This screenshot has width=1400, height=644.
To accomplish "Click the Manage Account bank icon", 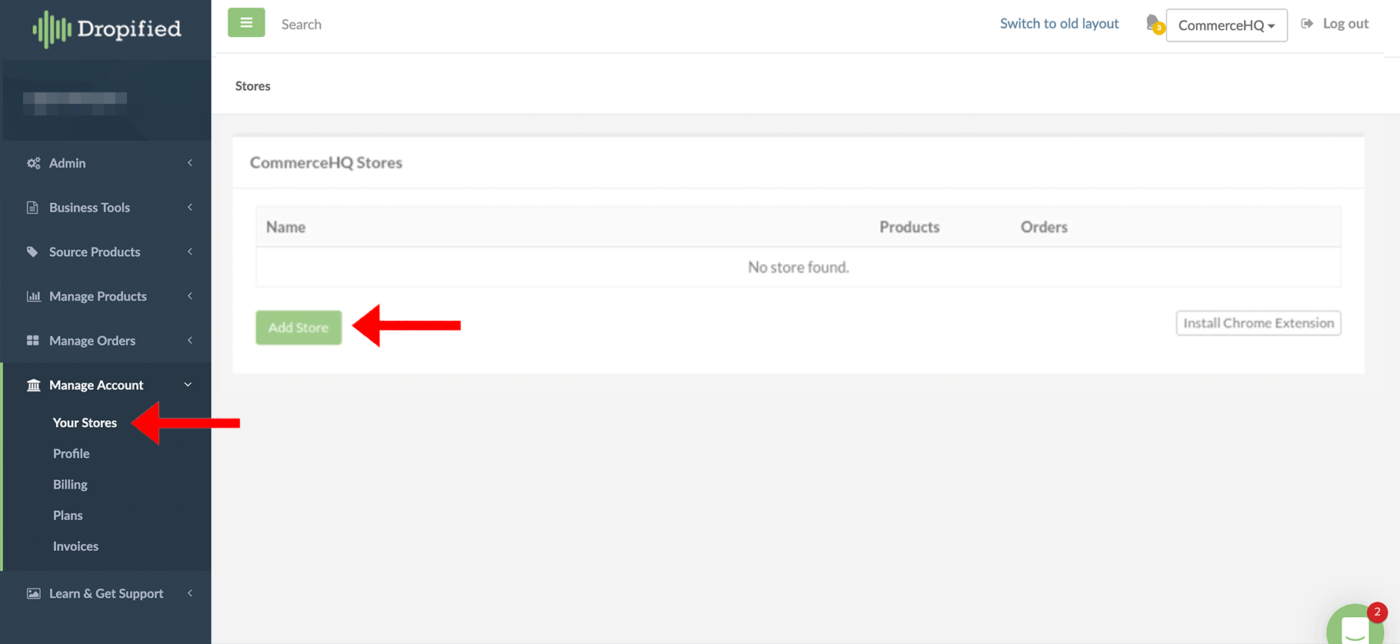I will coord(33,385).
